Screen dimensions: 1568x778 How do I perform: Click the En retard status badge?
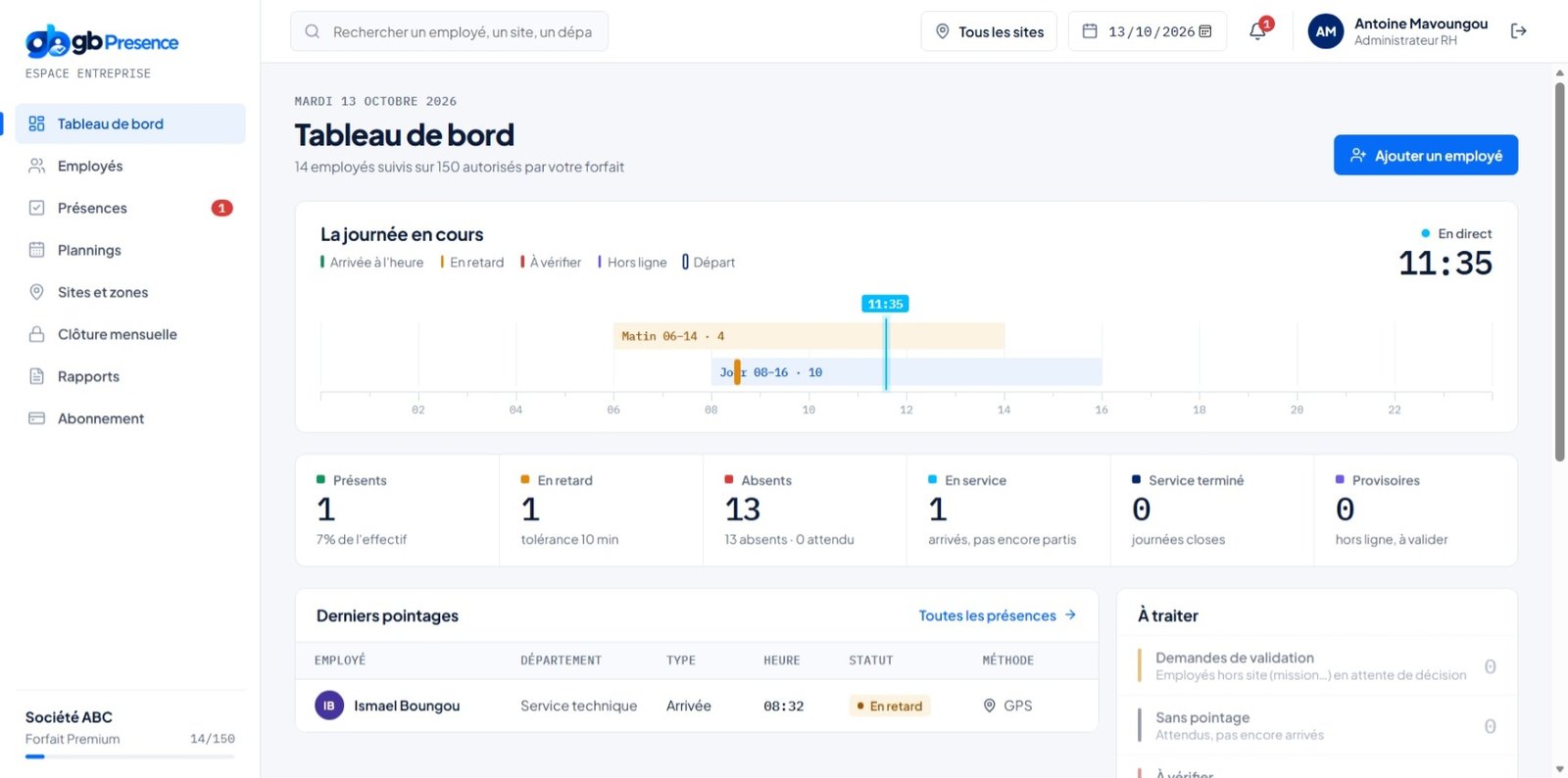coord(890,705)
